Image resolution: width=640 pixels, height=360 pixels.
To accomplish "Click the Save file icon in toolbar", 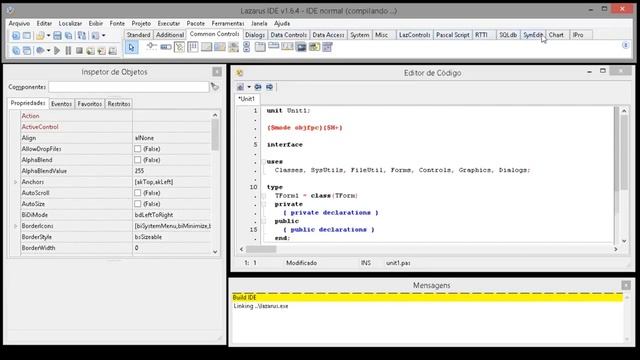I will [57, 36].
